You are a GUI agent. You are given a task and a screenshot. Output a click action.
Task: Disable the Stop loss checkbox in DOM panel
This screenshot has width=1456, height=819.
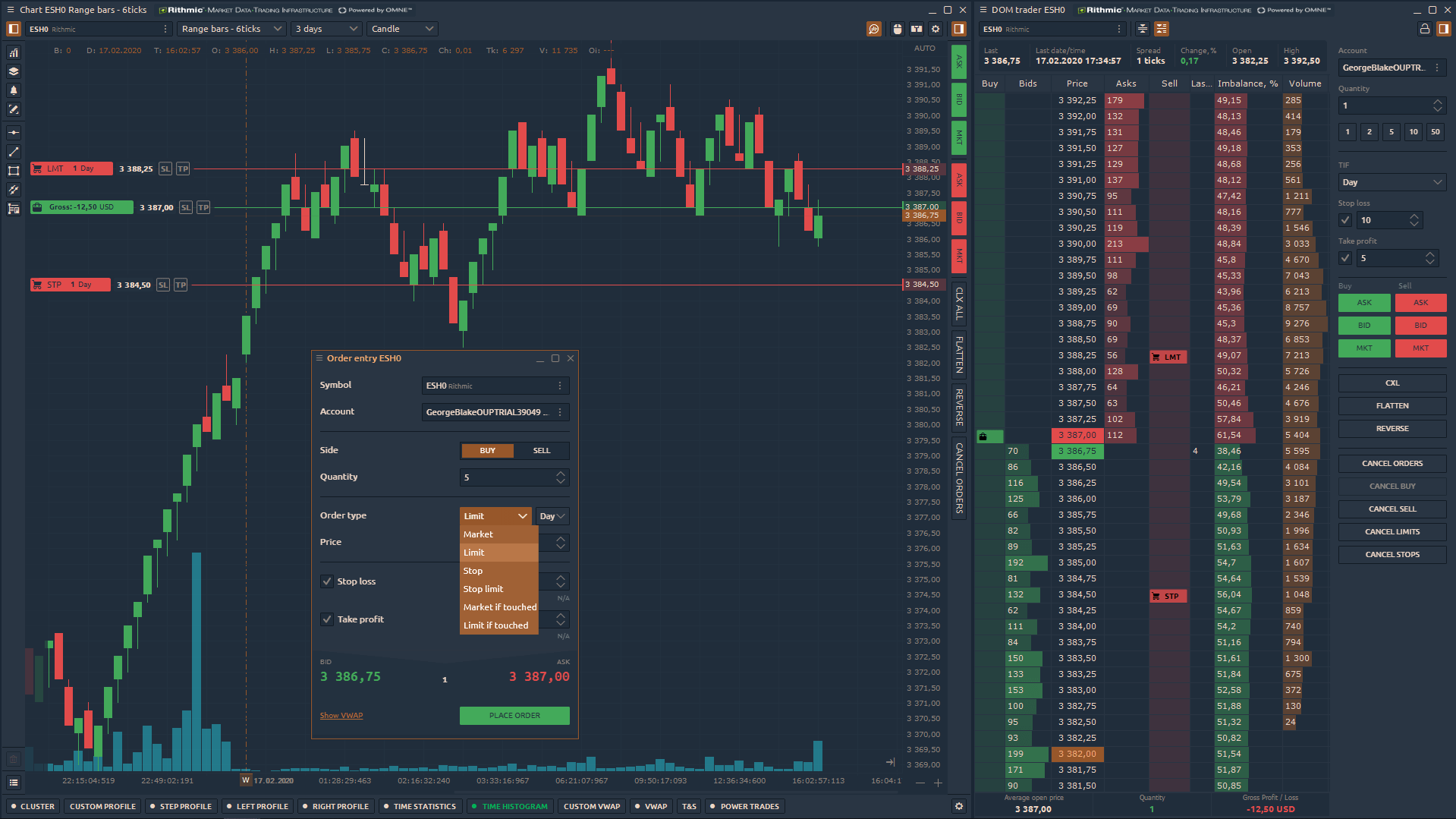(x=1344, y=219)
